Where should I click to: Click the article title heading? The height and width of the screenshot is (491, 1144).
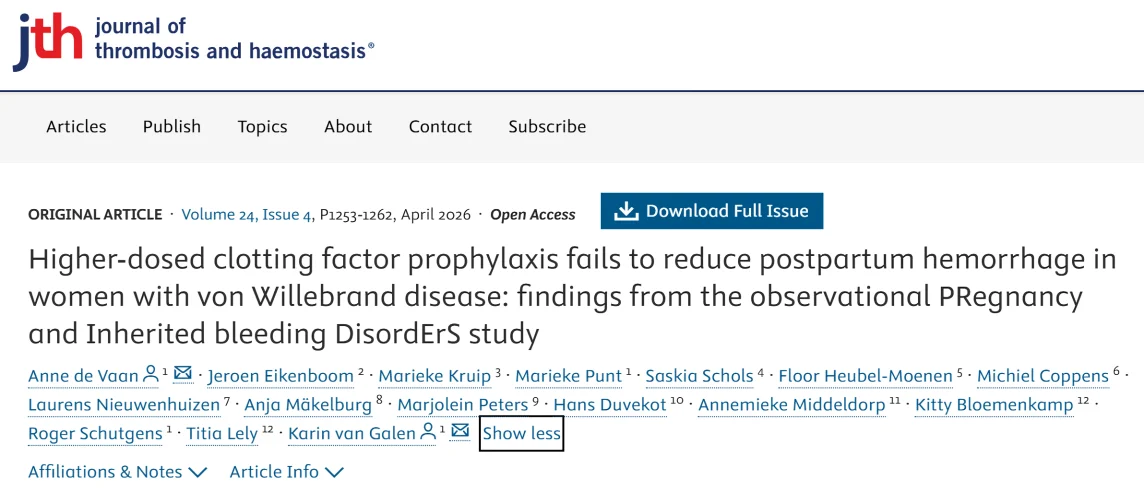pos(572,296)
